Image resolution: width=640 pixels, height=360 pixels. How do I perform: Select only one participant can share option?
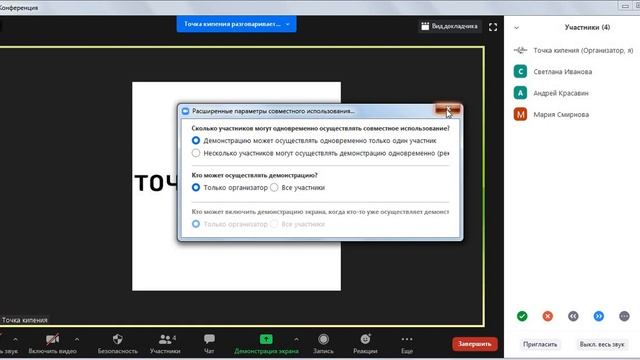[x=196, y=140]
